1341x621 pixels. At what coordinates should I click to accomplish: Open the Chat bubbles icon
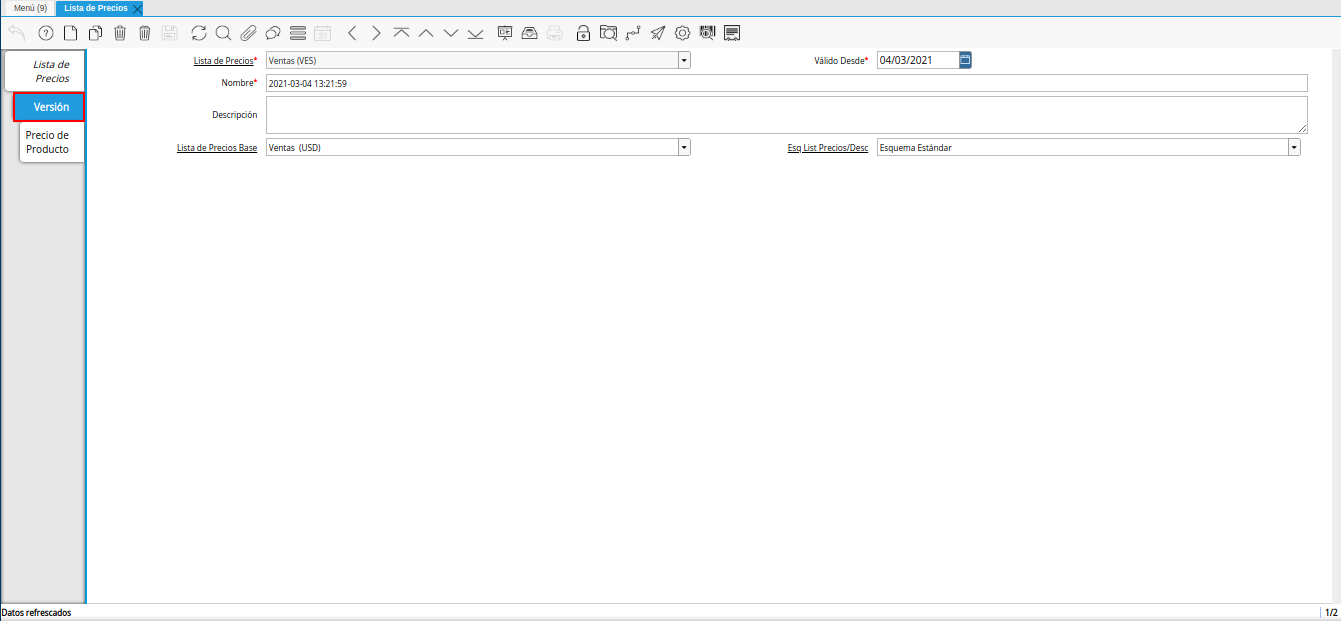[272, 33]
